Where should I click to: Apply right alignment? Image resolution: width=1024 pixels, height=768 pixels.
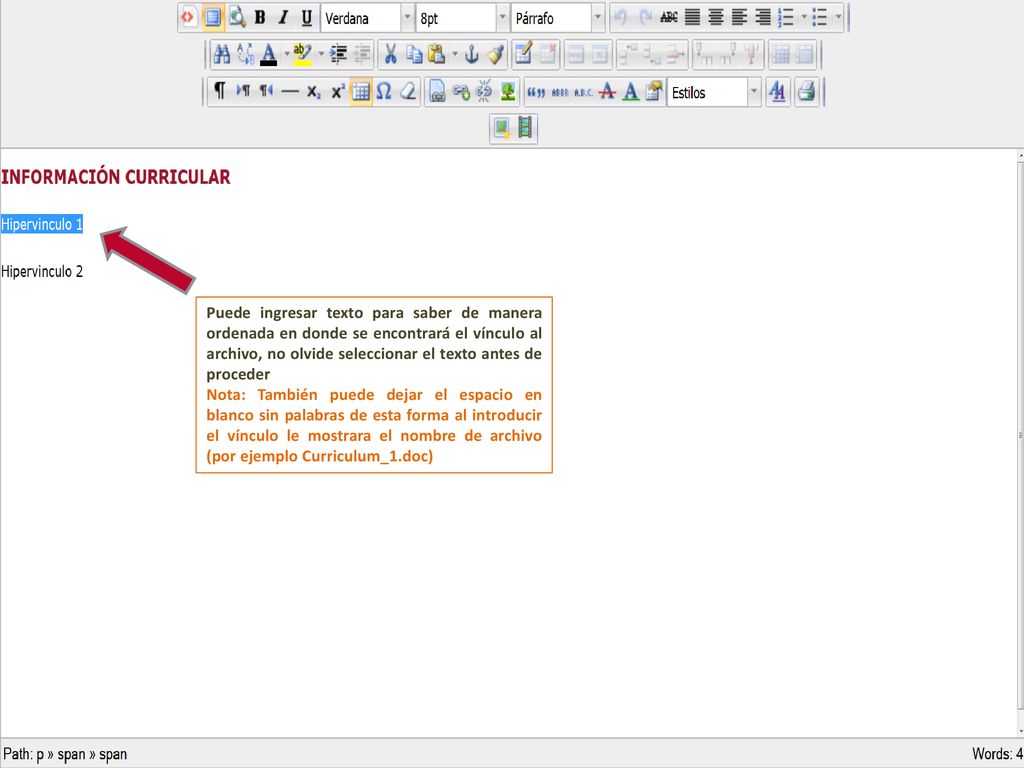[763, 18]
